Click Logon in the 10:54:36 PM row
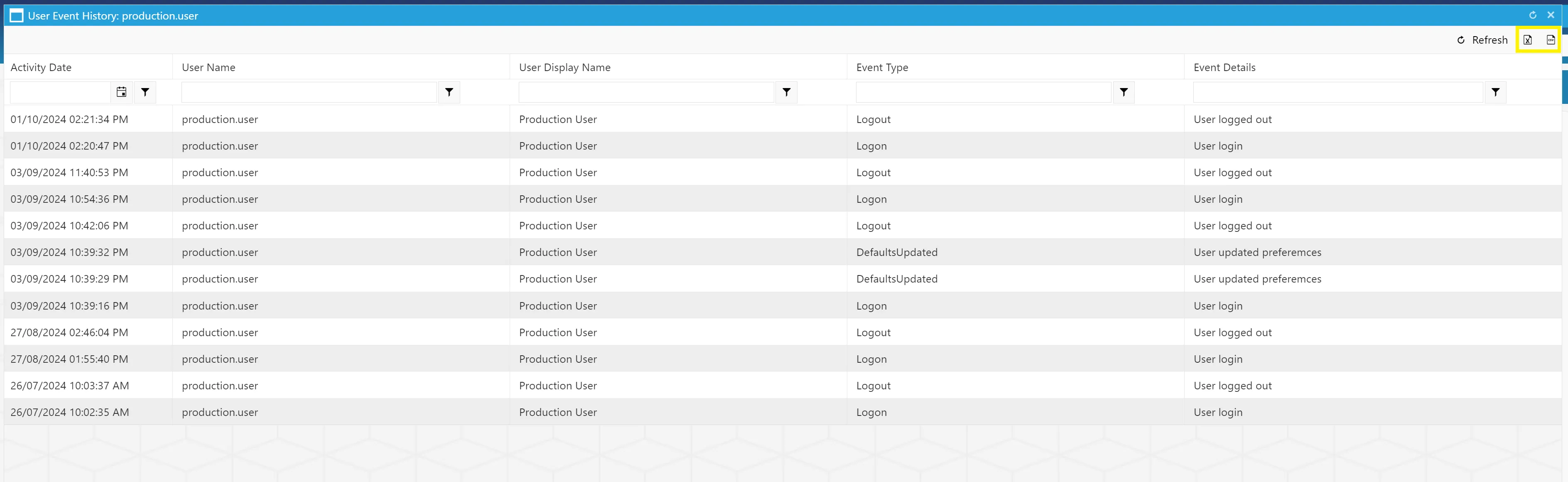1568x482 pixels. tap(871, 199)
